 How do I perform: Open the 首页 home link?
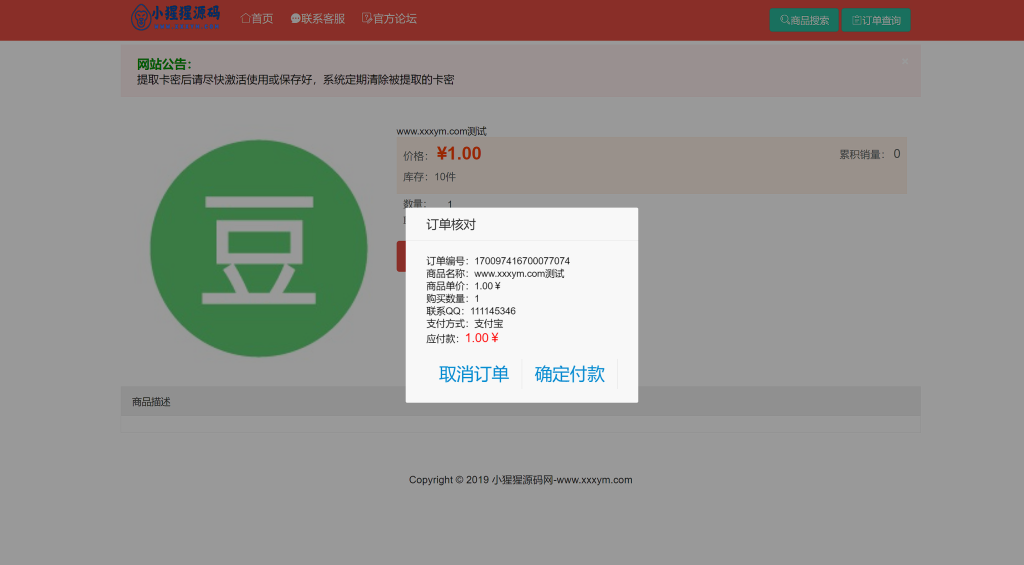[x=257, y=18]
